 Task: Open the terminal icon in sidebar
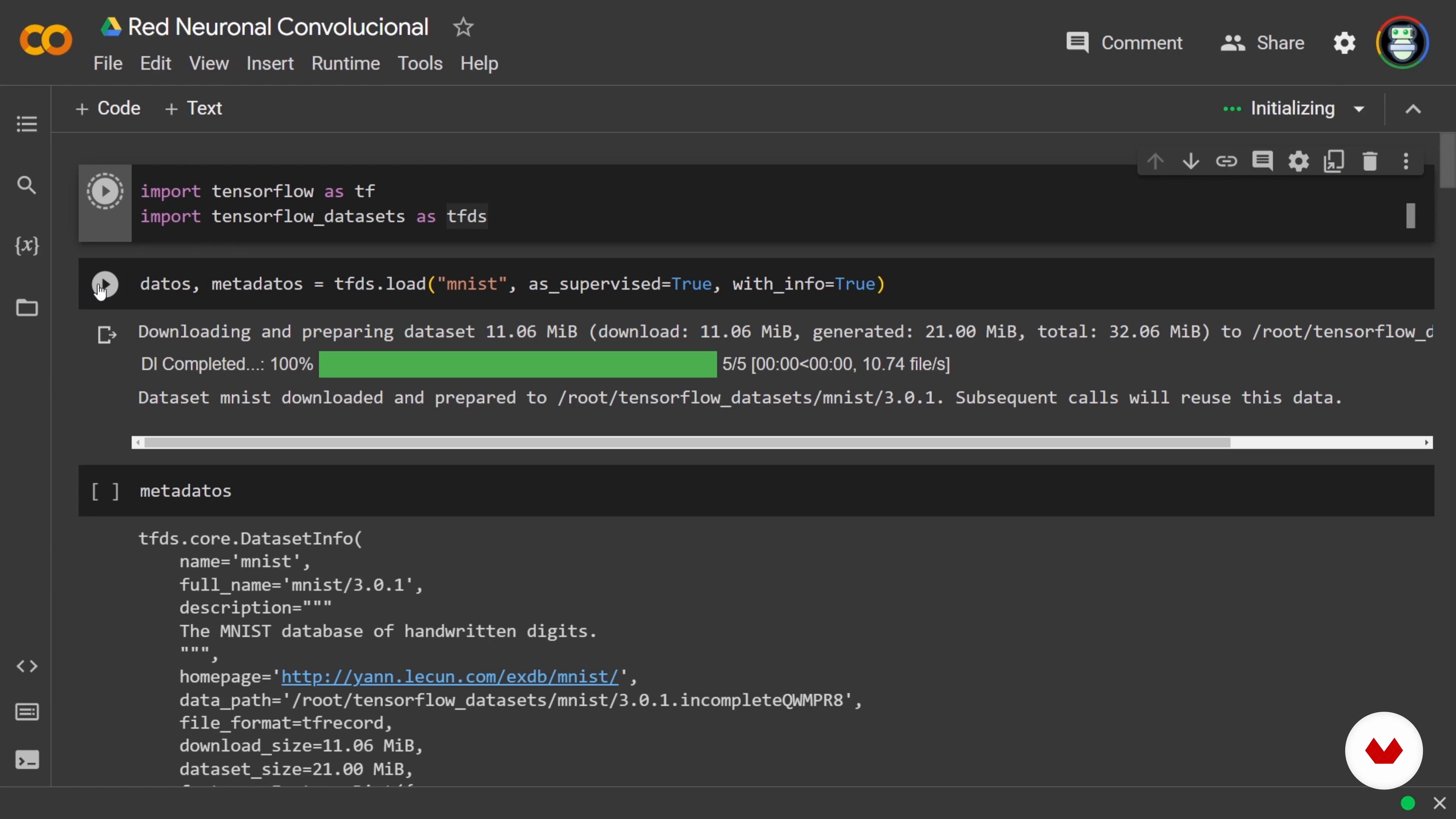point(27,760)
